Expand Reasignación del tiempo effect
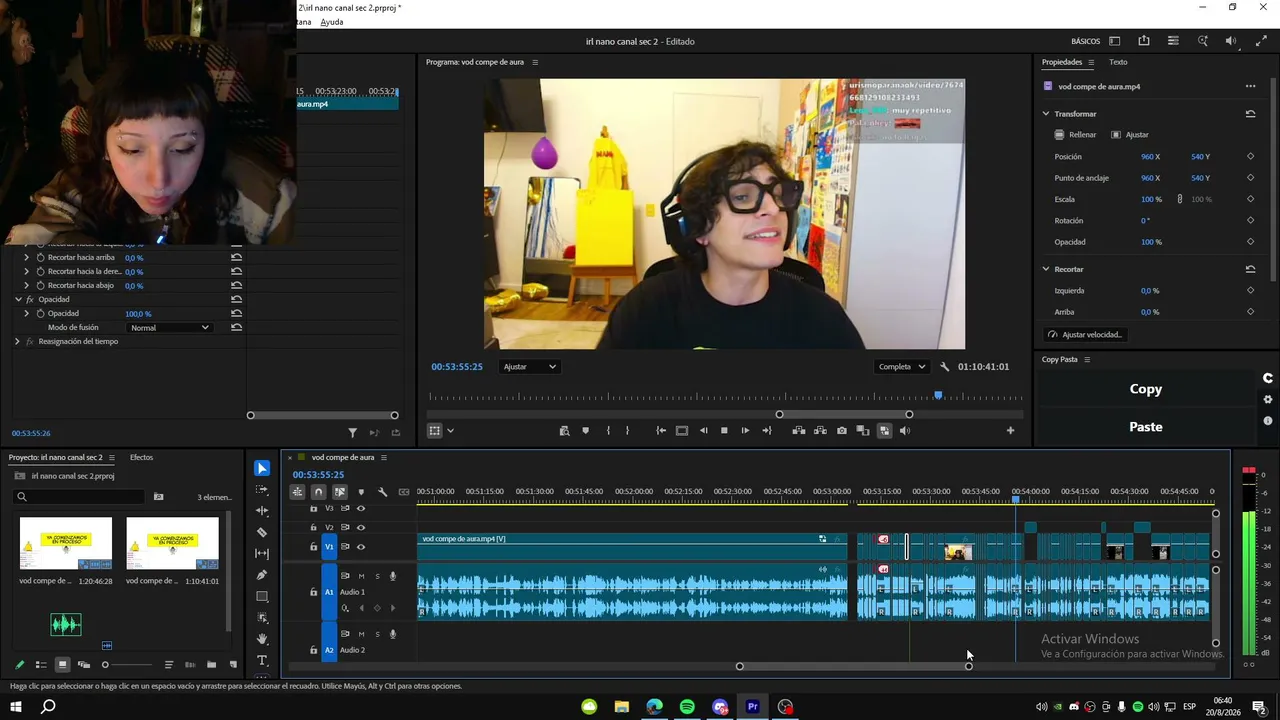 (x=17, y=342)
